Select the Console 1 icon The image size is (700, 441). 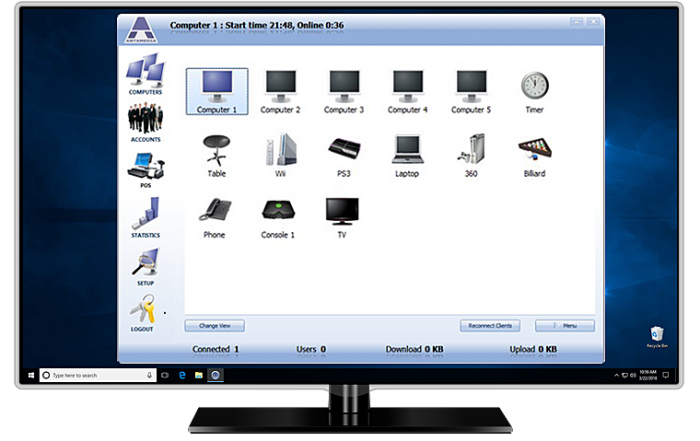pyautogui.click(x=278, y=218)
